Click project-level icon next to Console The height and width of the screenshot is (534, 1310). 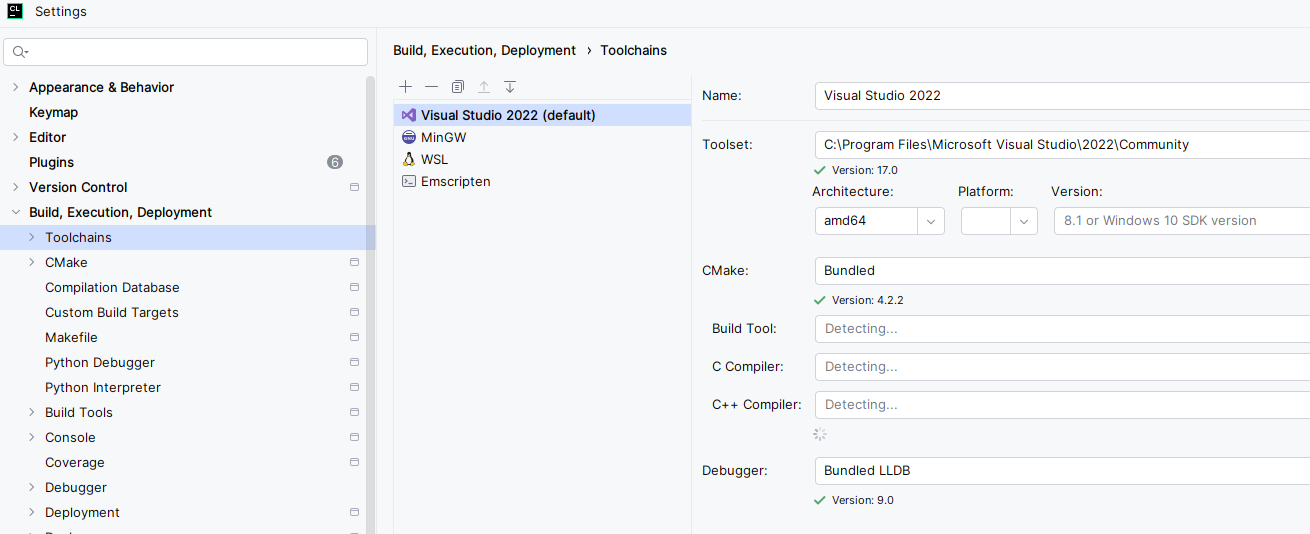[x=354, y=437]
